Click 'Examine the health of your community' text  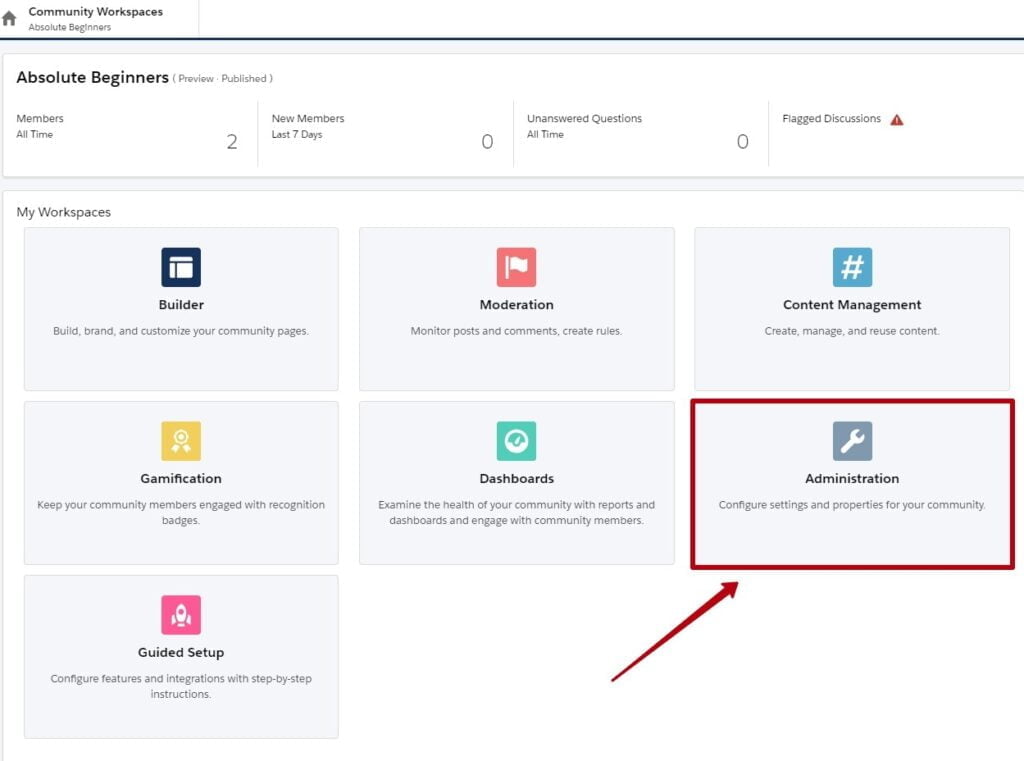coord(516,512)
